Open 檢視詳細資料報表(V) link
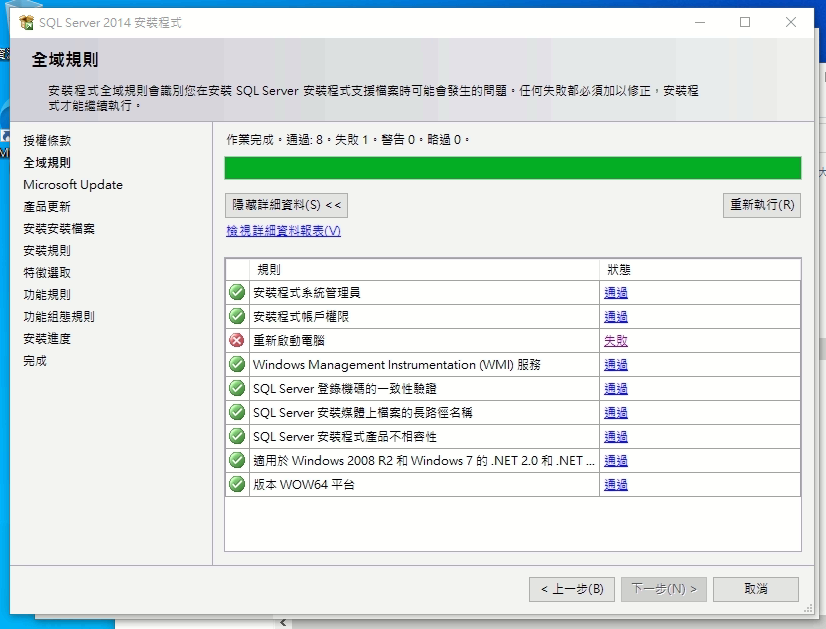Screen dimensions: 826x629 [x=283, y=231]
